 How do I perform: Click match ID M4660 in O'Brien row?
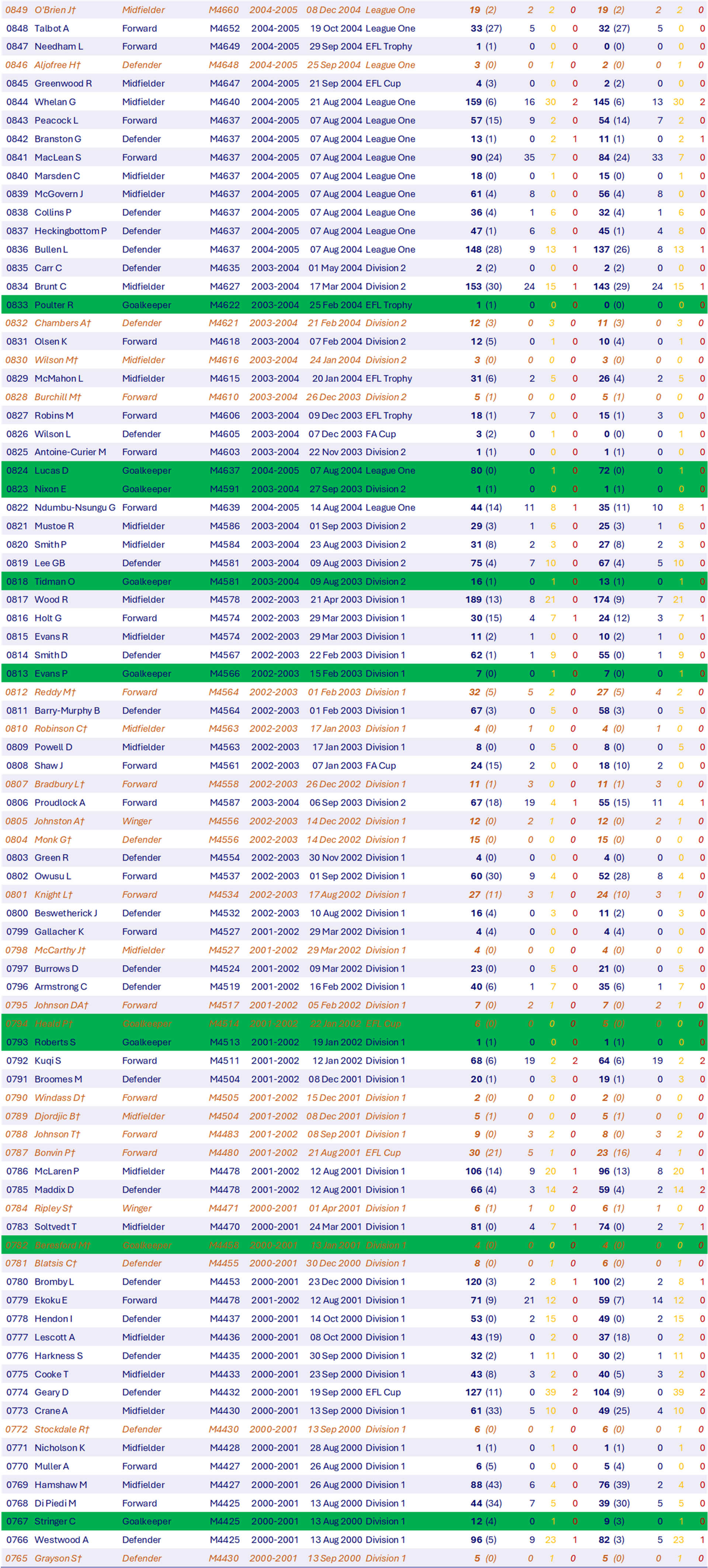tap(223, 10)
